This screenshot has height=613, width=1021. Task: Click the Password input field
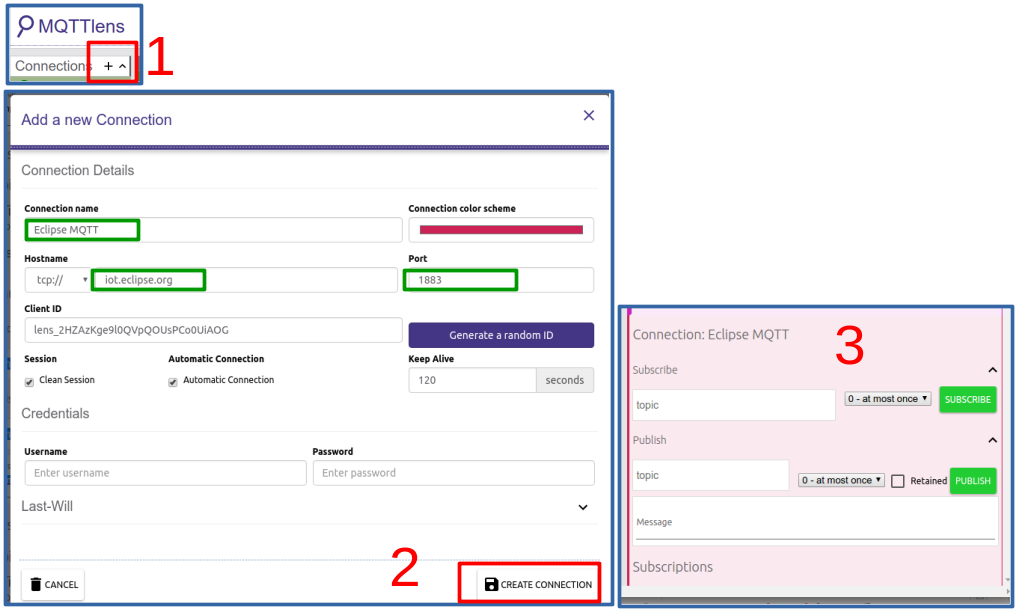click(x=453, y=473)
